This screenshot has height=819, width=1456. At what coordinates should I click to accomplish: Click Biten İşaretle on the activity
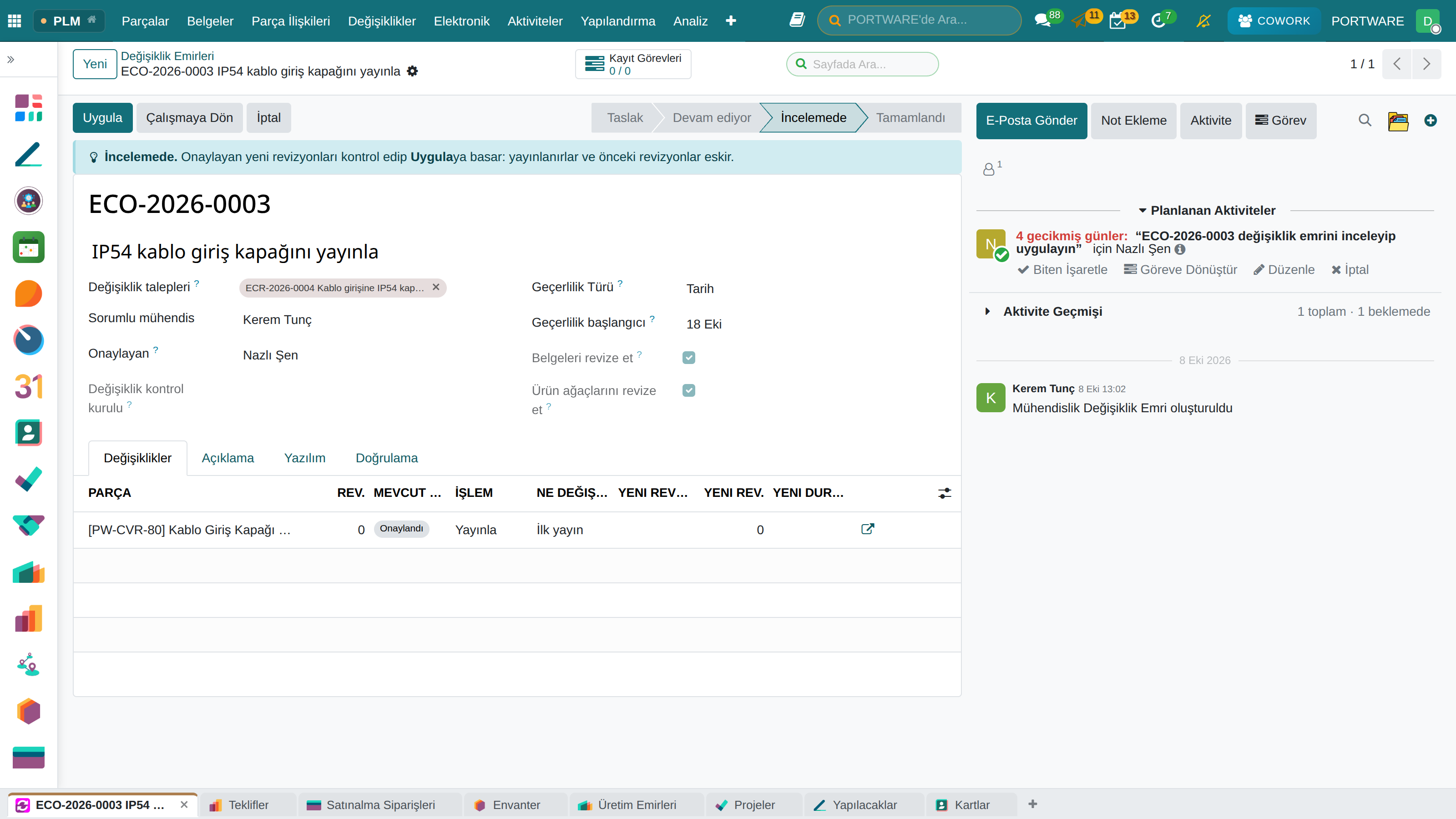1062,270
